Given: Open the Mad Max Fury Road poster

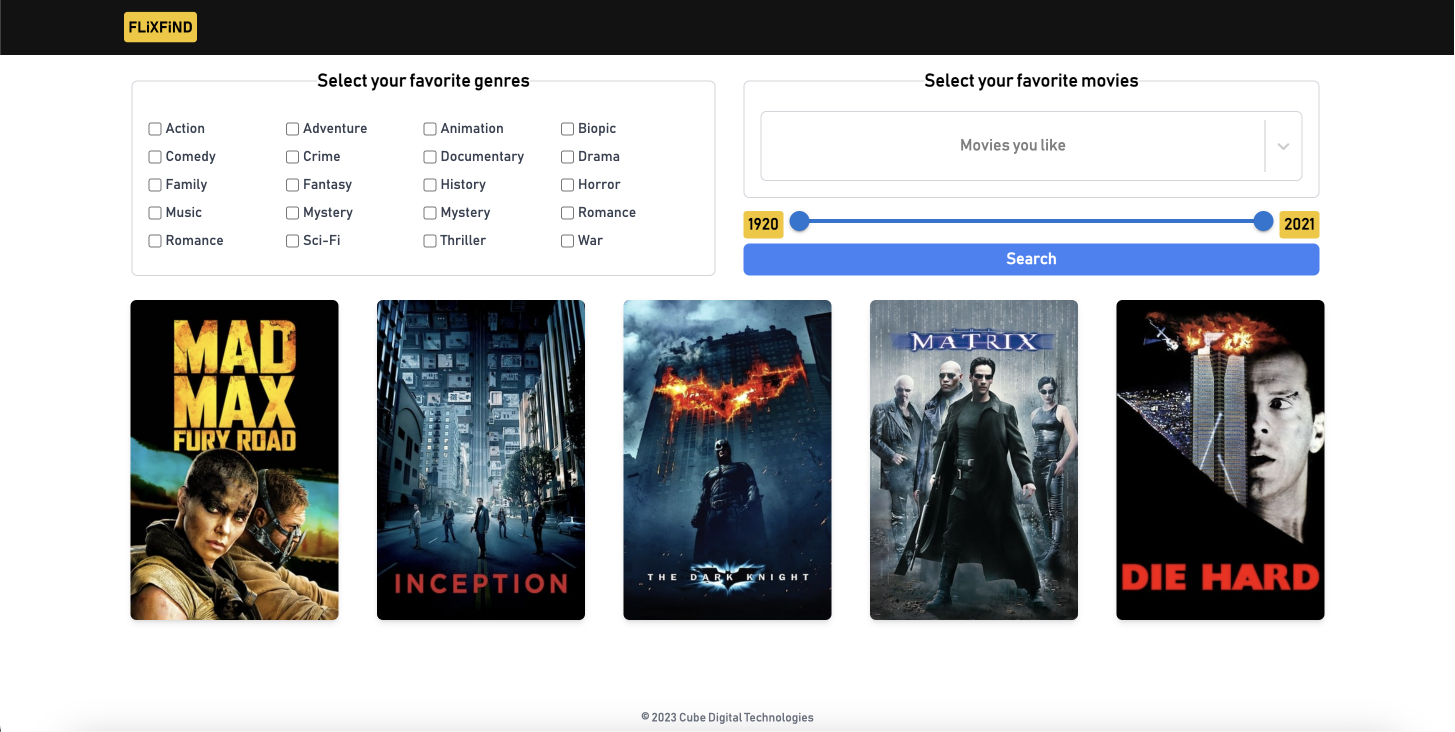Looking at the screenshot, I should pos(234,460).
